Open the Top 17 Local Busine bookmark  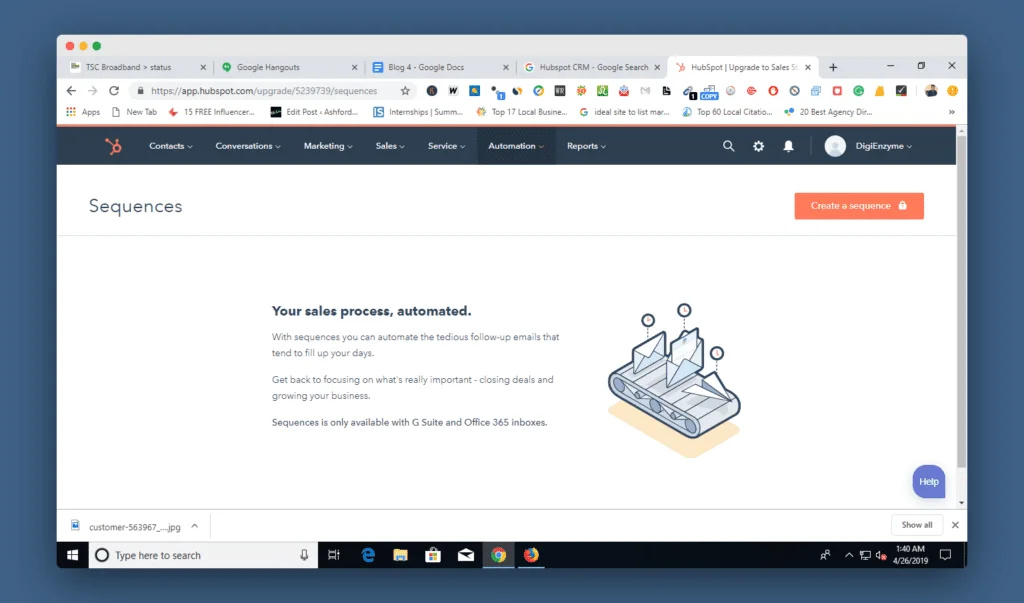pyautogui.click(x=522, y=112)
